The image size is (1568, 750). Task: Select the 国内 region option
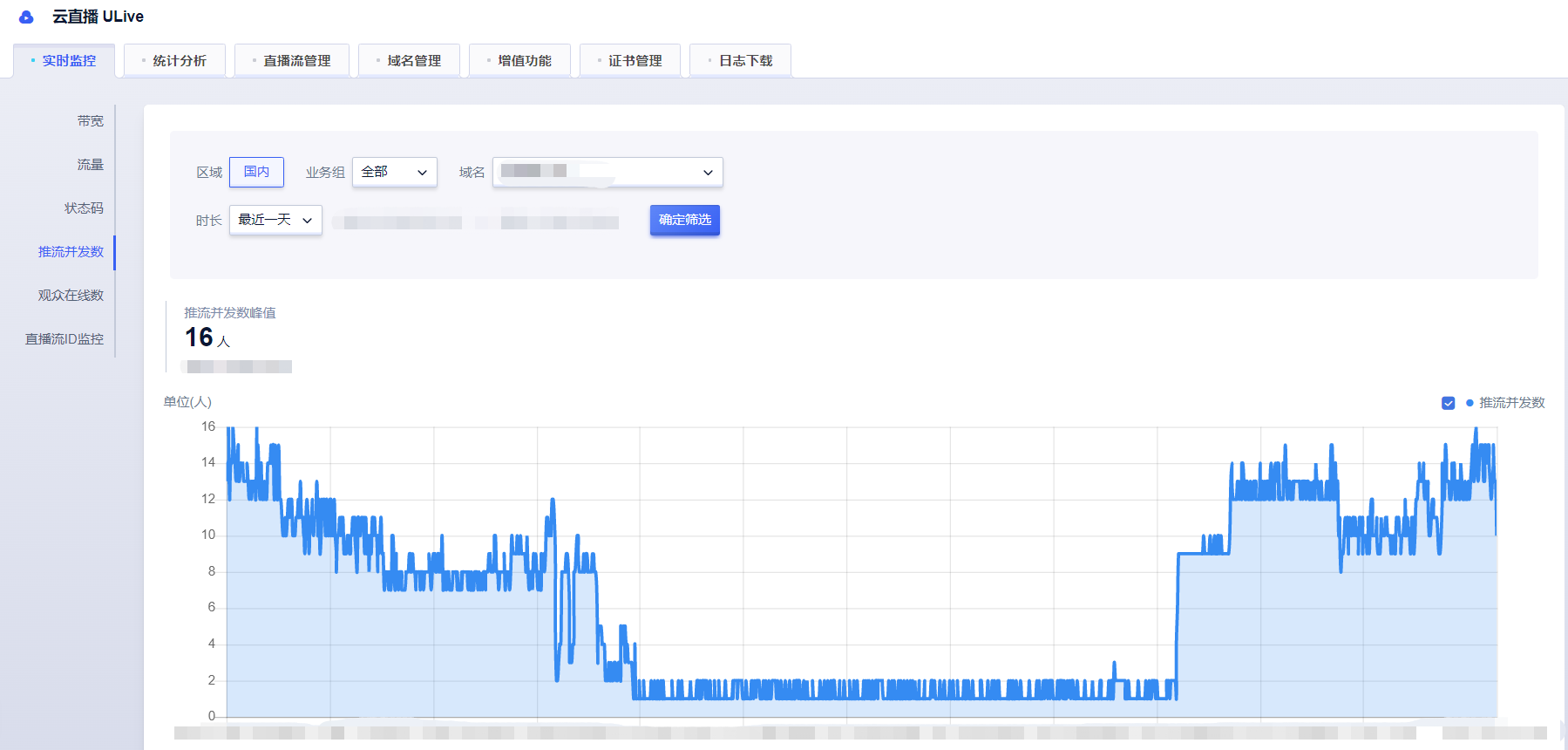tap(256, 172)
